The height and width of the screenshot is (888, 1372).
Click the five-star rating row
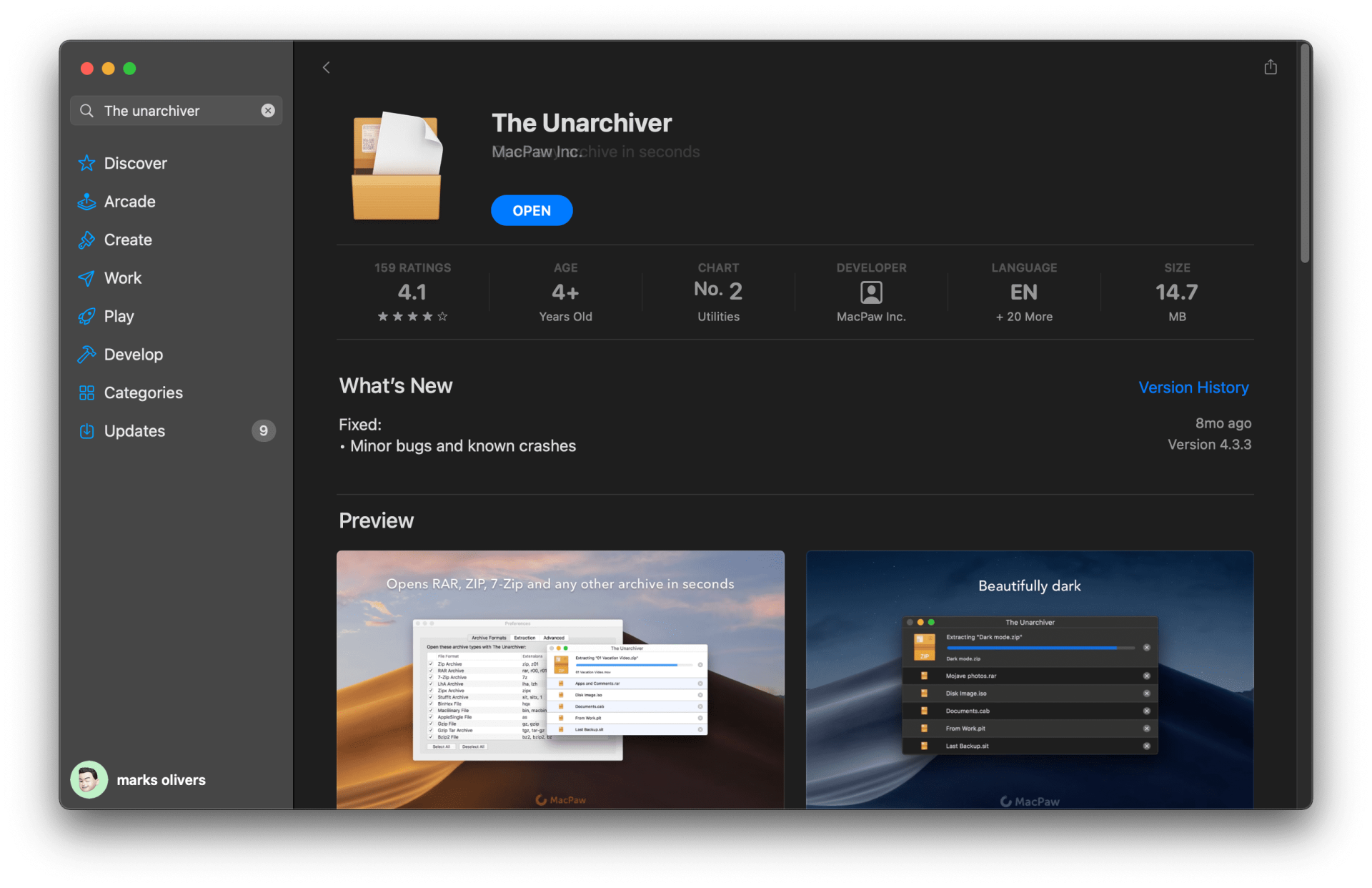pos(412,316)
